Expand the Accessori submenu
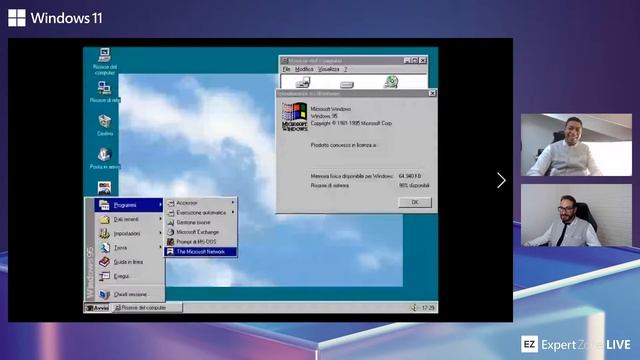This screenshot has height=360, width=640. coord(200,203)
